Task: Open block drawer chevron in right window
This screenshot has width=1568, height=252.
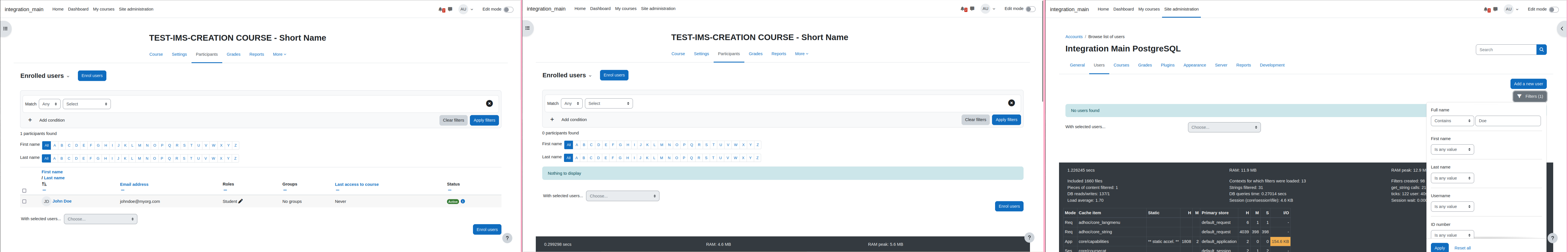Action: tap(1562, 28)
